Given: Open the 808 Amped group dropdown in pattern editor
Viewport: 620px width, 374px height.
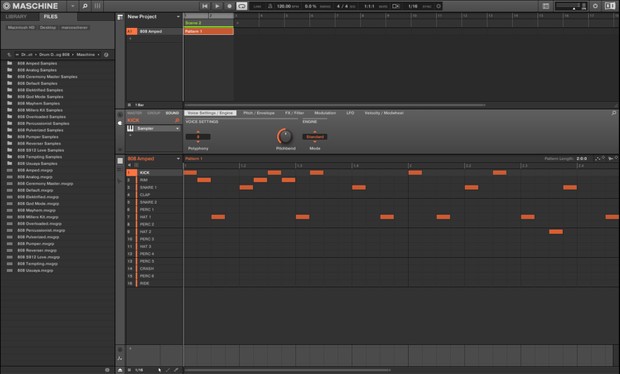Looking at the screenshot, I should tap(178, 159).
